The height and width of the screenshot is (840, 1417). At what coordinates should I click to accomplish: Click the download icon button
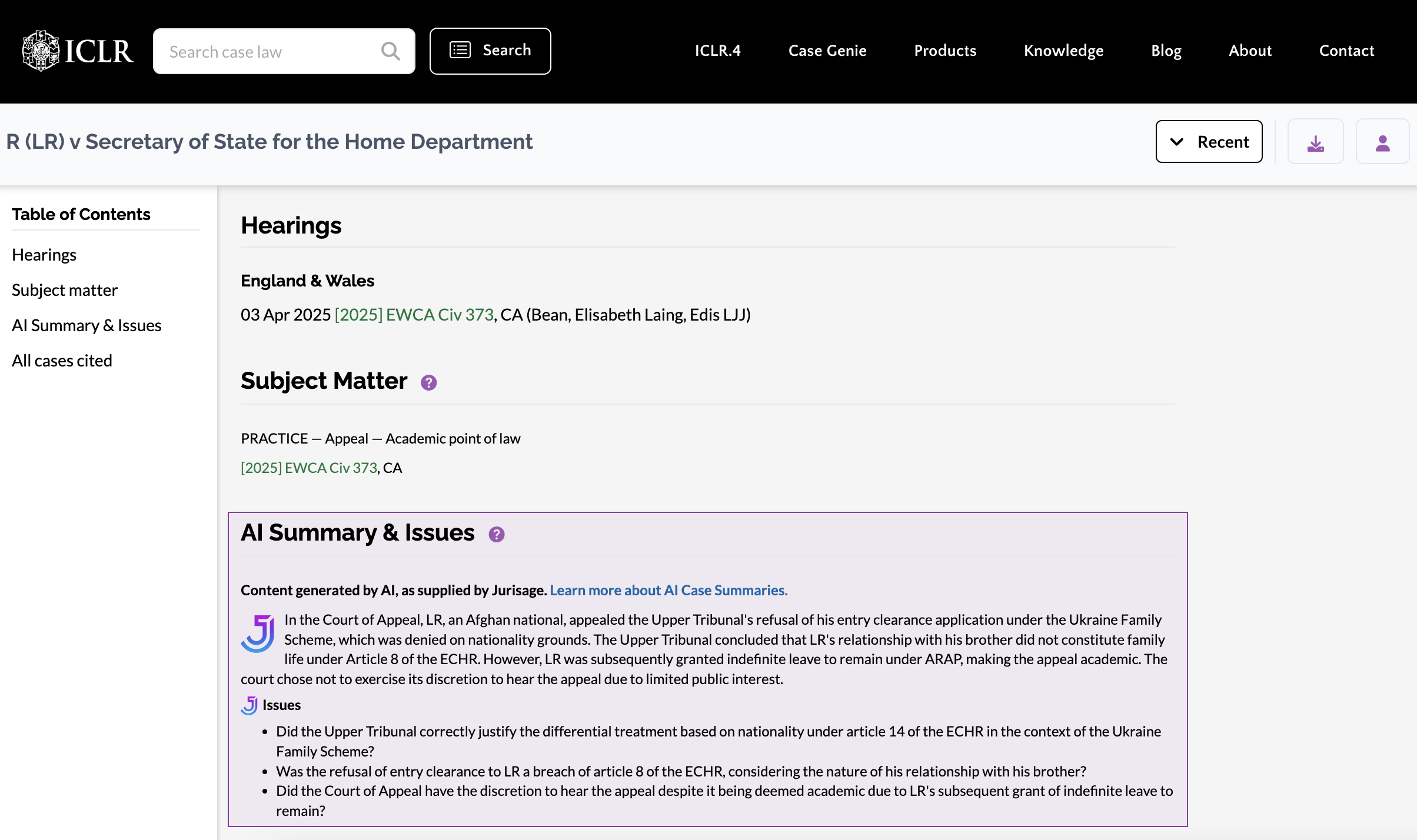pos(1316,141)
